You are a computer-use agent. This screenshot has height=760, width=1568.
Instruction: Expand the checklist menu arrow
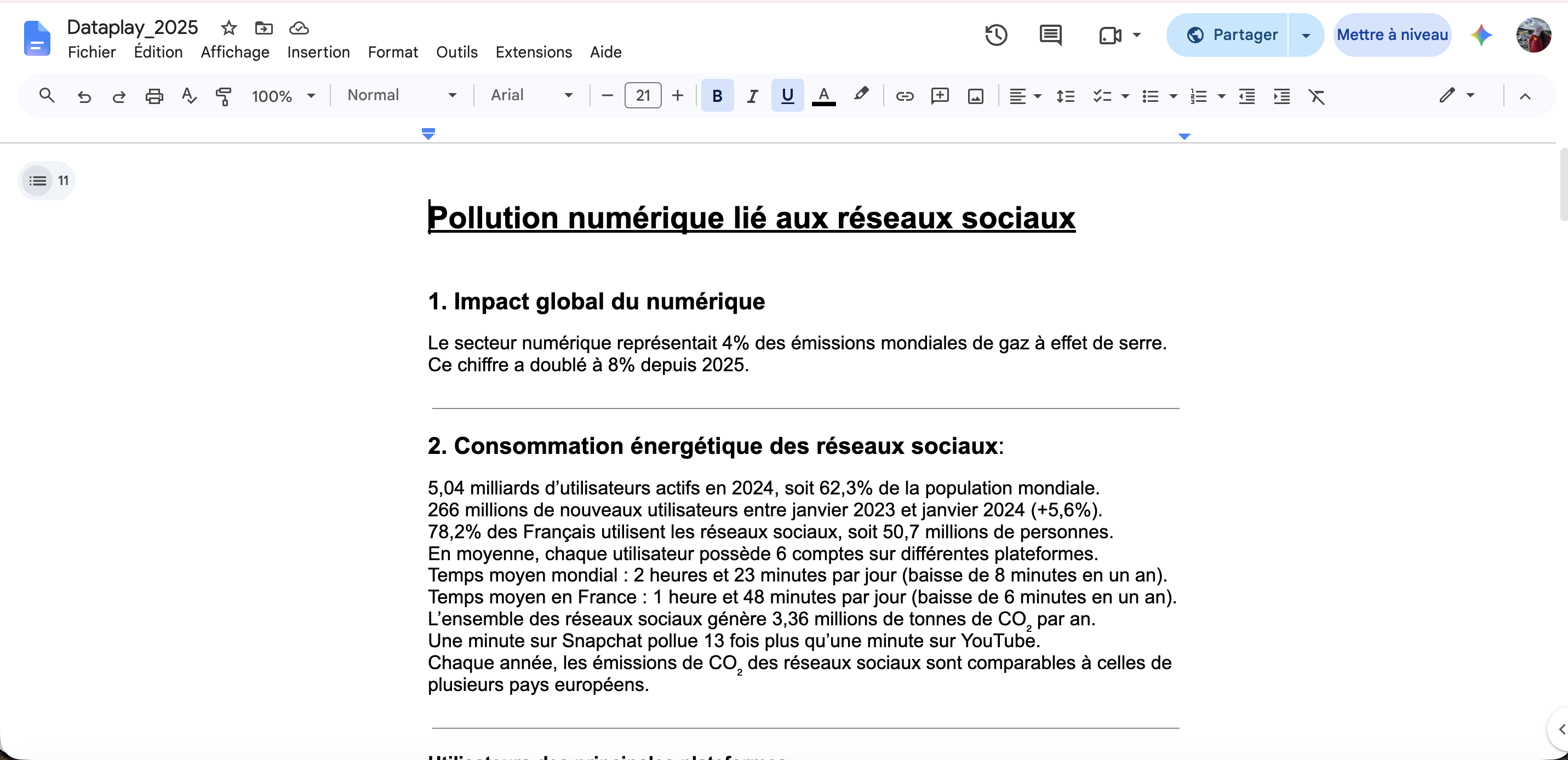pos(1125,95)
